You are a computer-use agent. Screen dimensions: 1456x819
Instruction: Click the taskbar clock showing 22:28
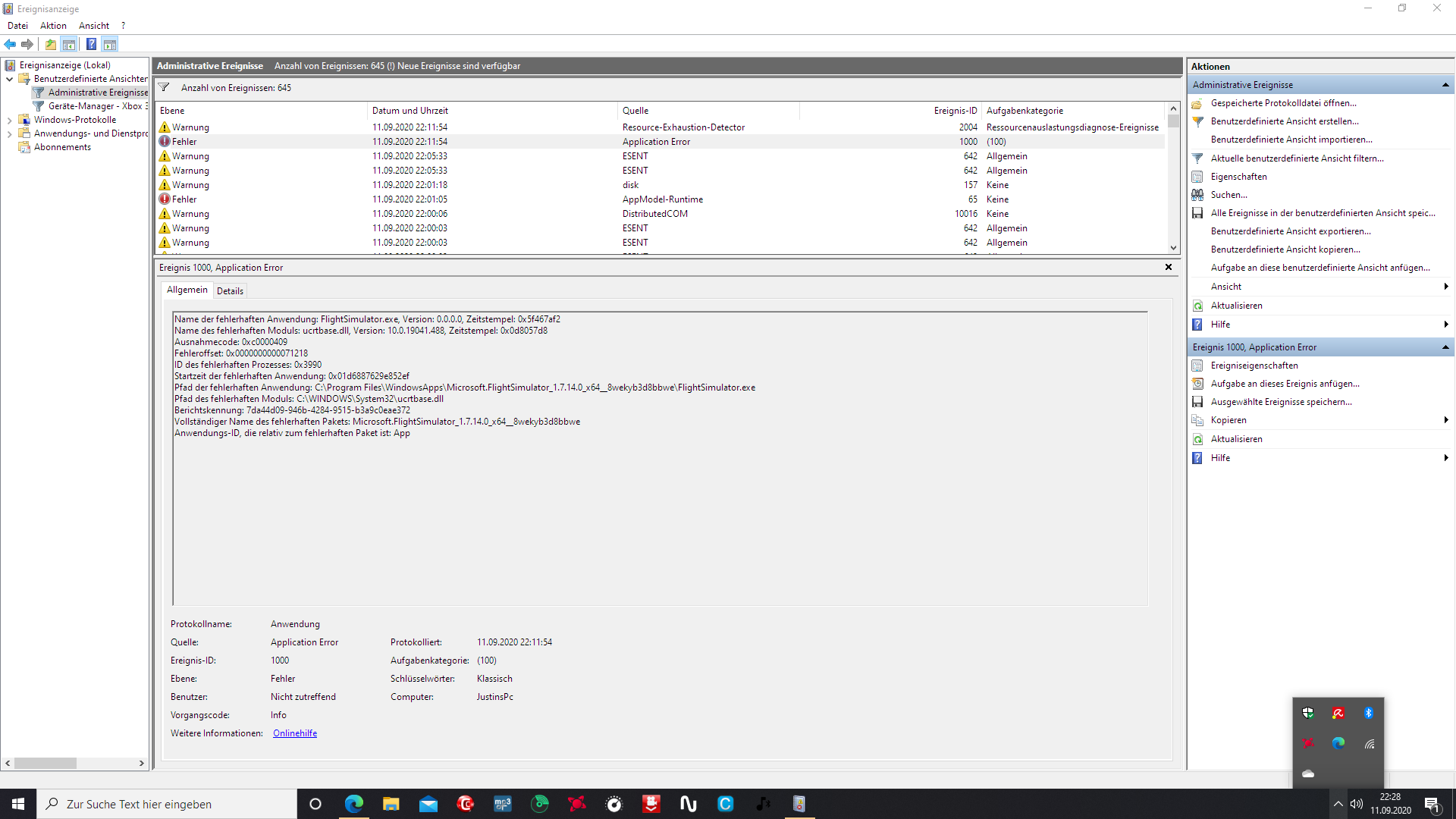coord(1390,804)
